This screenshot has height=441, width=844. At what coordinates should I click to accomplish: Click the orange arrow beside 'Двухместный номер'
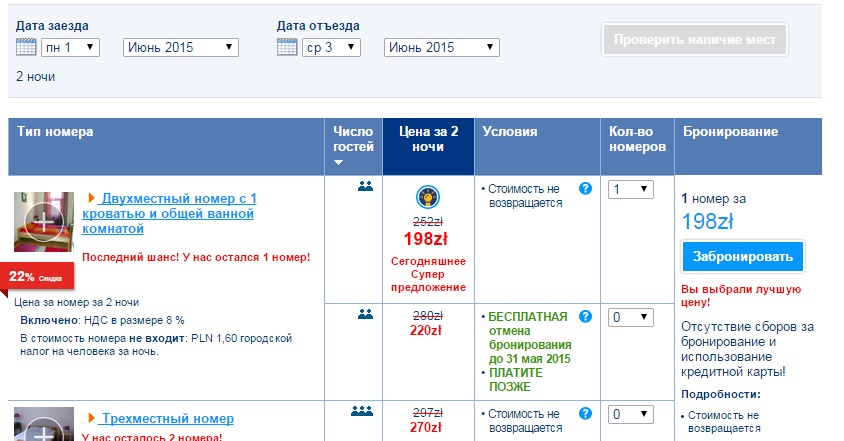click(92, 198)
